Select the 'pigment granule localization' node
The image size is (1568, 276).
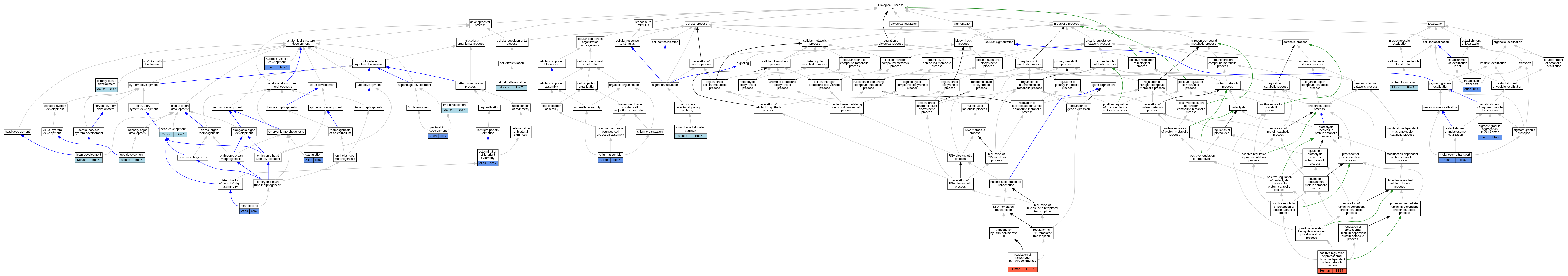(1440, 85)
